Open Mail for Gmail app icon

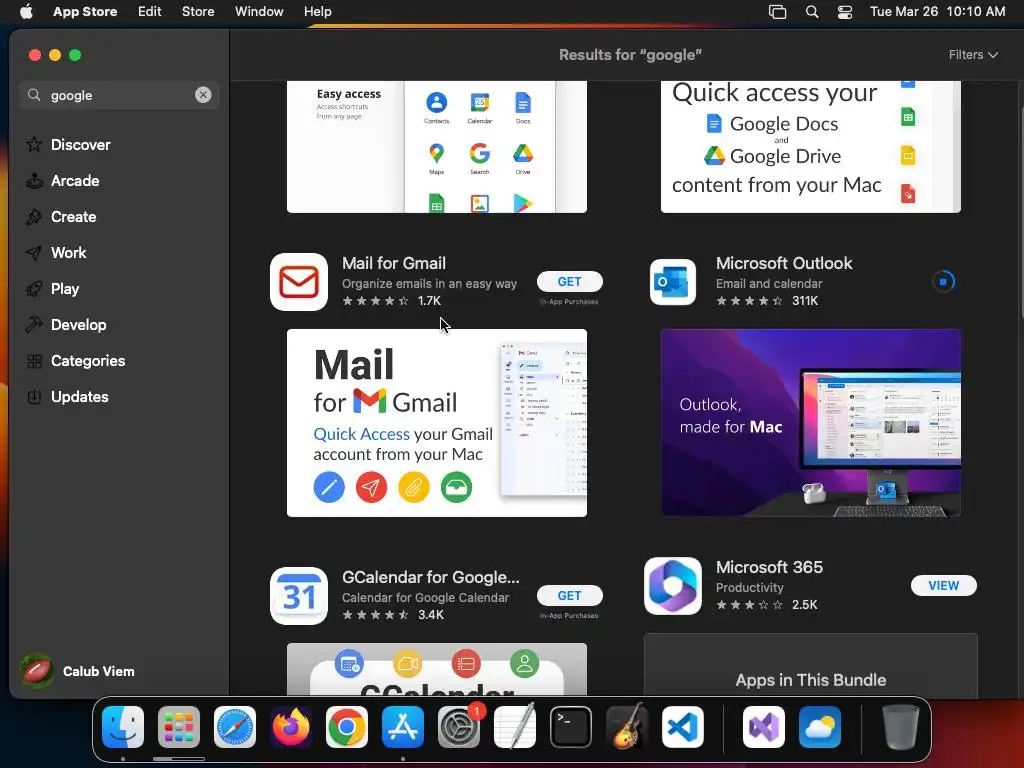[x=299, y=282]
